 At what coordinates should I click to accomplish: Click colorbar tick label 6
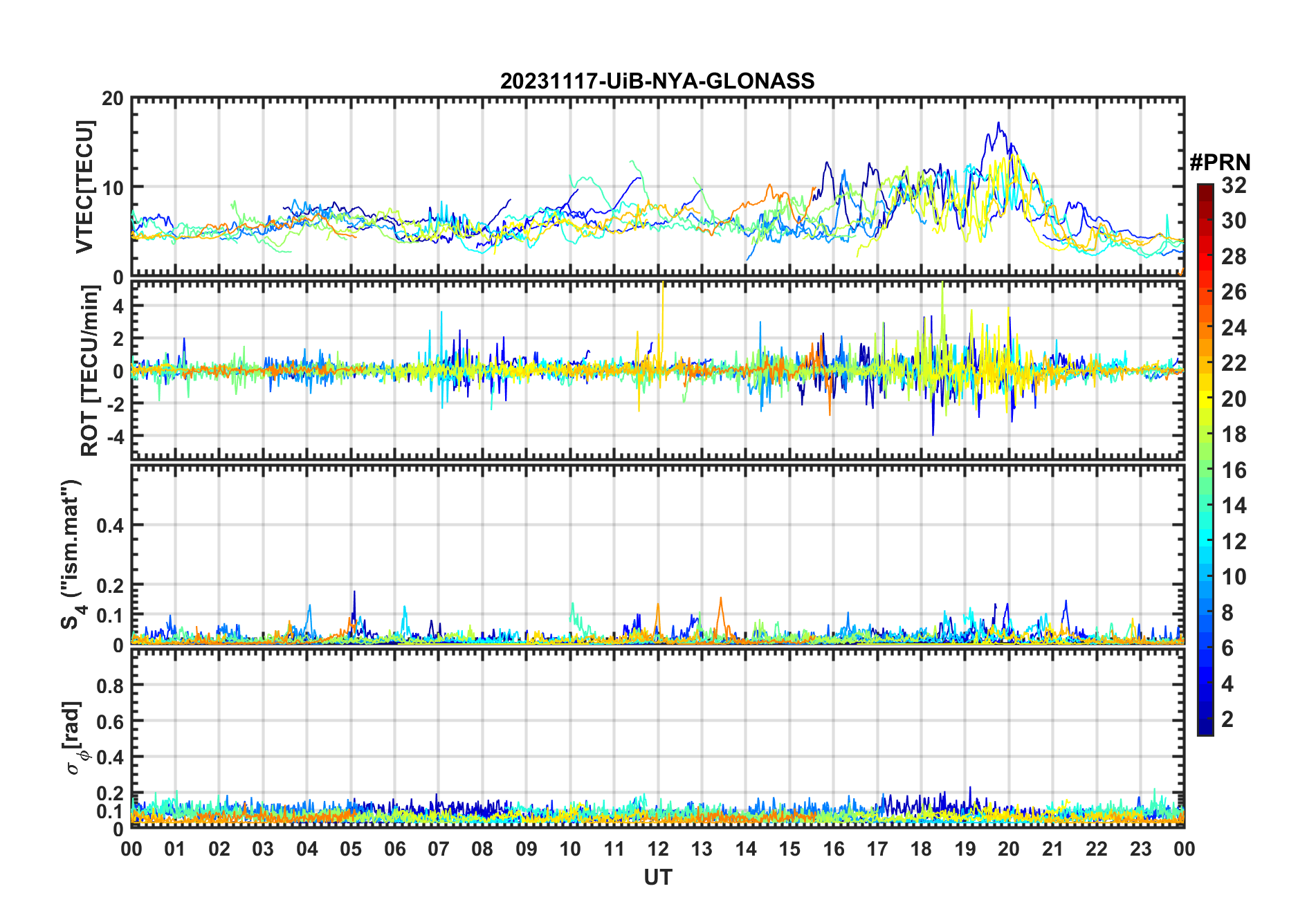point(1227,648)
